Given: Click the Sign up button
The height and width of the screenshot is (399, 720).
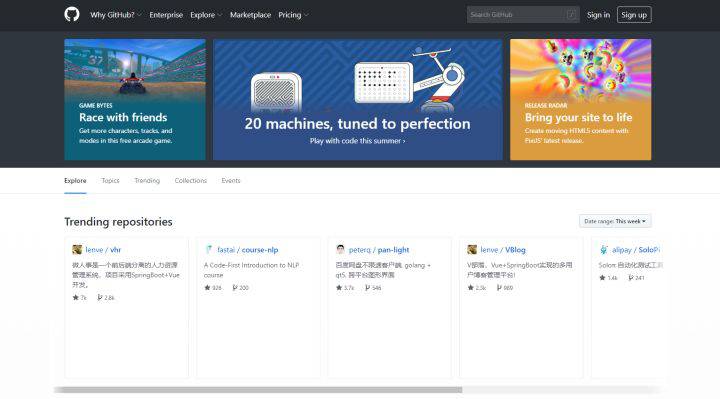Looking at the screenshot, I should pyautogui.click(x=634, y=15).
